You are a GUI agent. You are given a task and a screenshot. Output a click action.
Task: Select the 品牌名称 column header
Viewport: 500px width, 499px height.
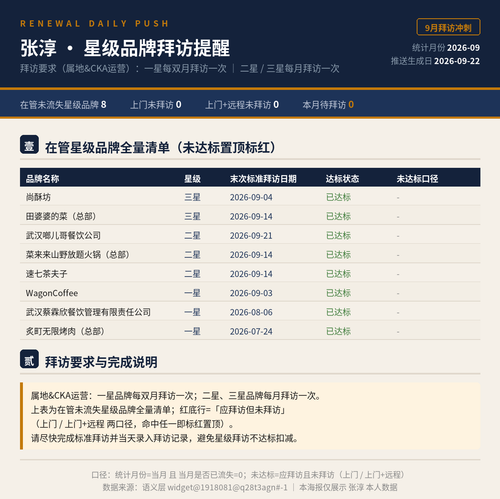42,179
